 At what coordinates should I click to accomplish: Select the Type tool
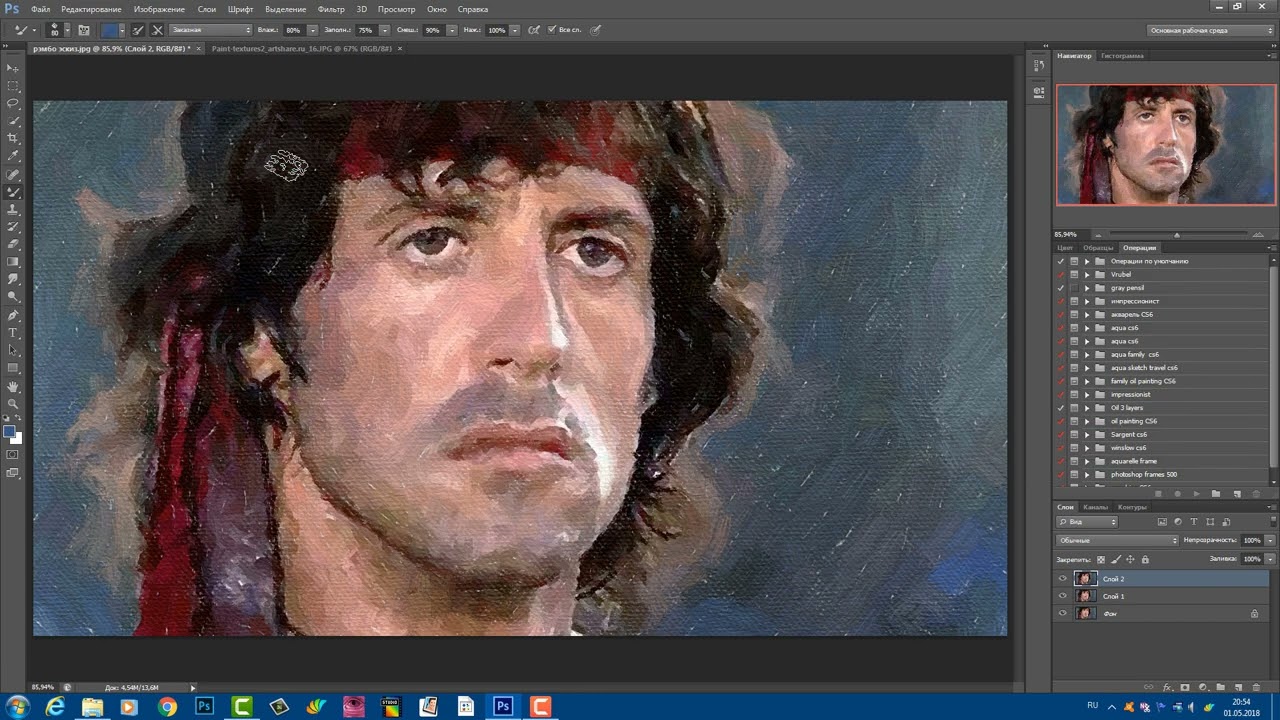pos(13,332)
